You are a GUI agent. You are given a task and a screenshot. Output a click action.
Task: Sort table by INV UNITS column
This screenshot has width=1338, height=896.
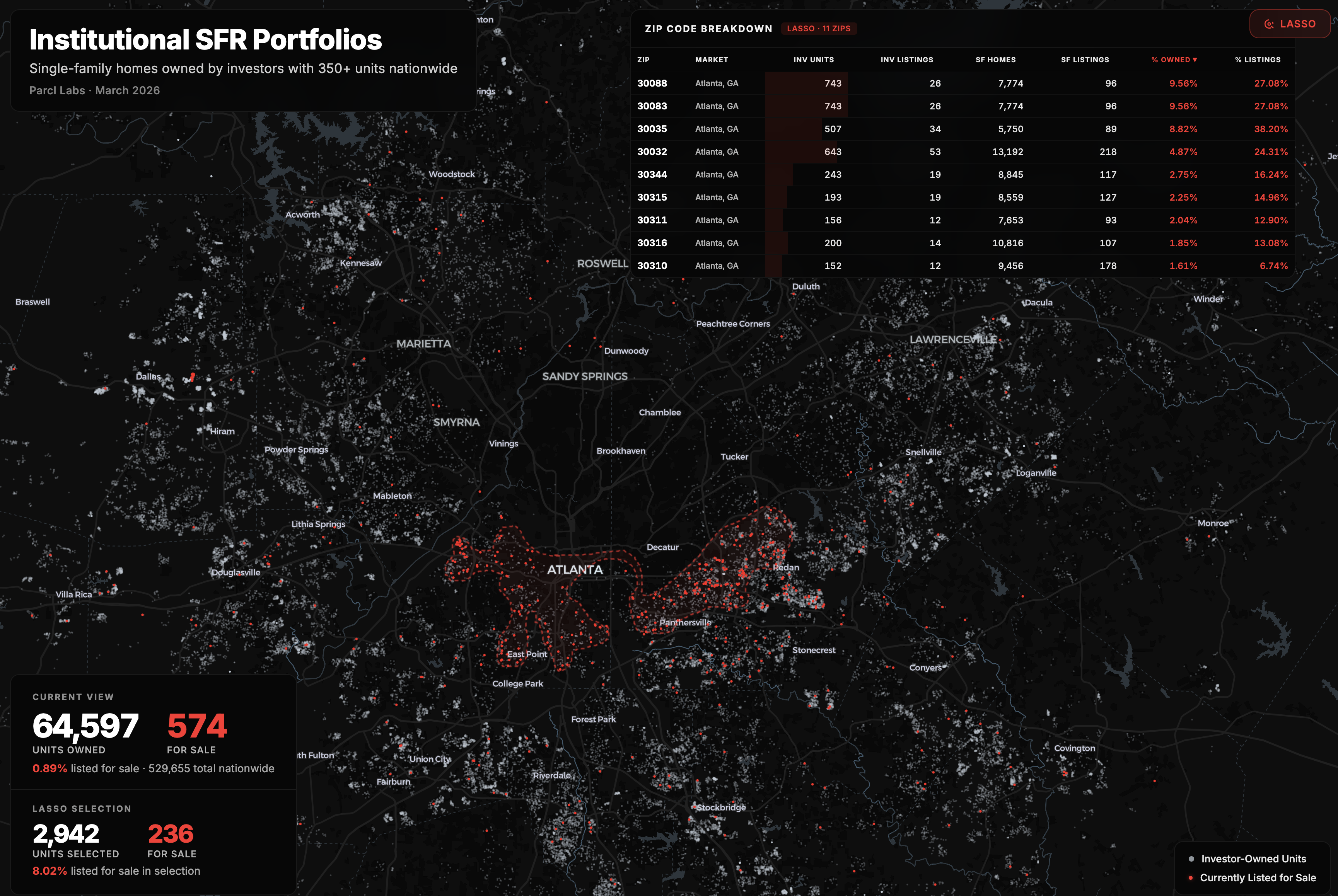[813, 60]
